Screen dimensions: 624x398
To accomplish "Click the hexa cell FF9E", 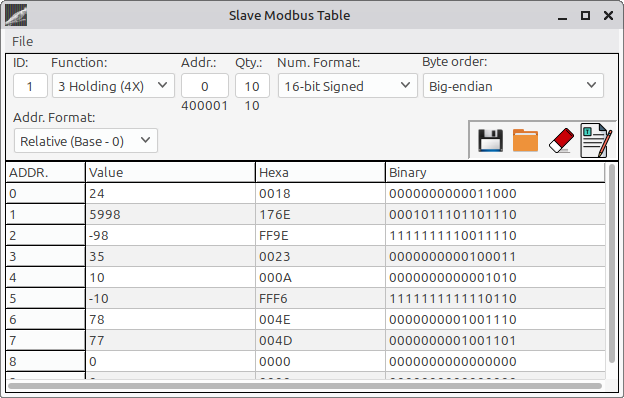I will pyautogui.click(x=320, y=236).
